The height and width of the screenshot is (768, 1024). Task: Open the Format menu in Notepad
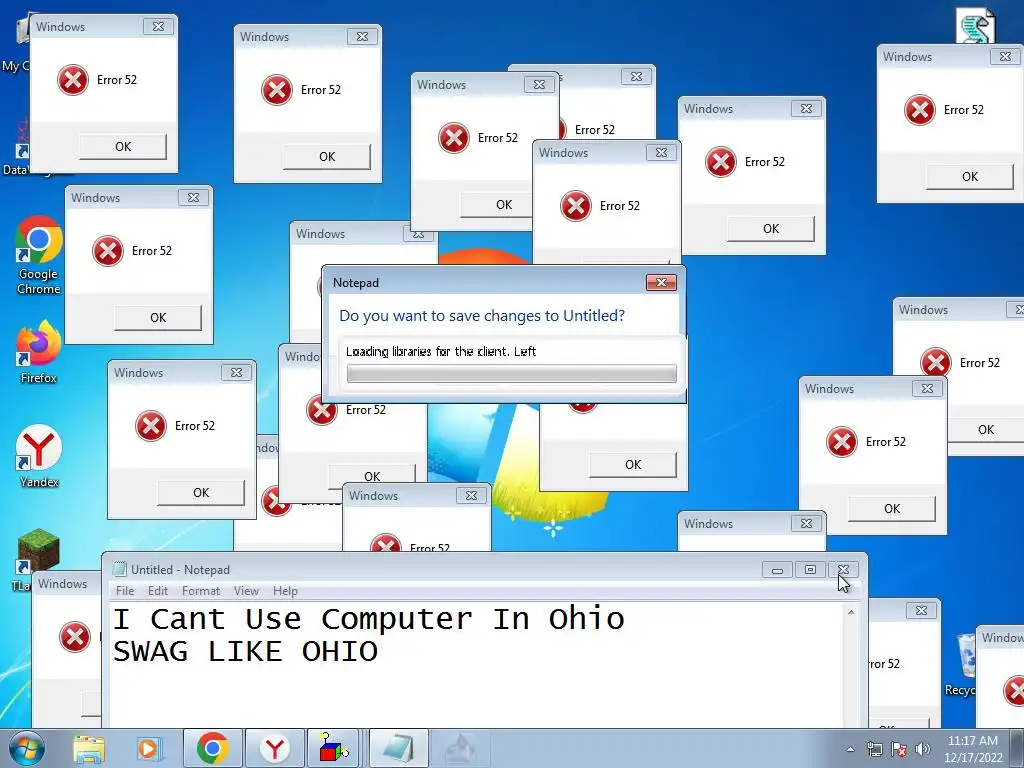click(200, 591)
